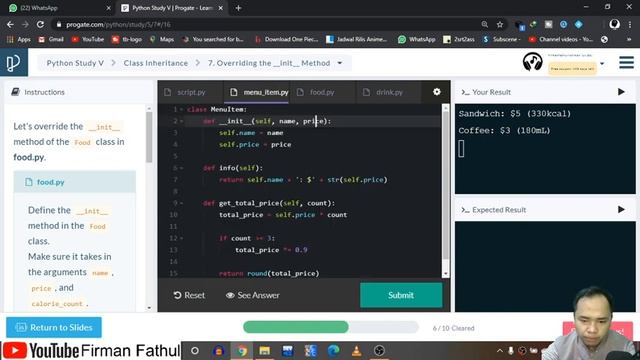This screenshot has width=640, height=360.
Task: Click Return to Slides button
Action: coord(54,327)
